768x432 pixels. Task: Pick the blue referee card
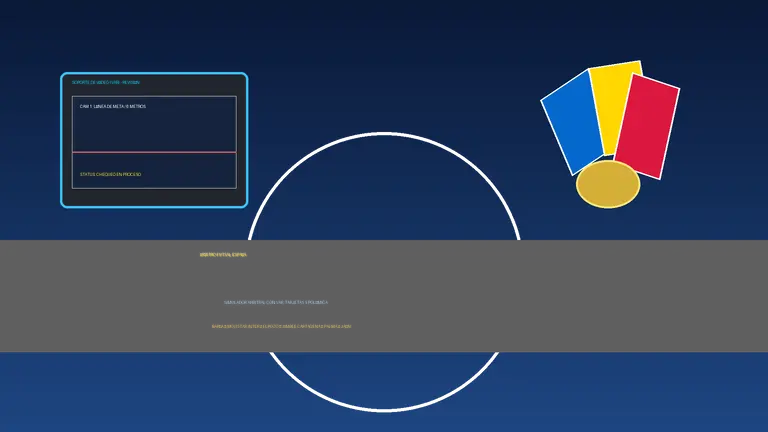point(571,122)
